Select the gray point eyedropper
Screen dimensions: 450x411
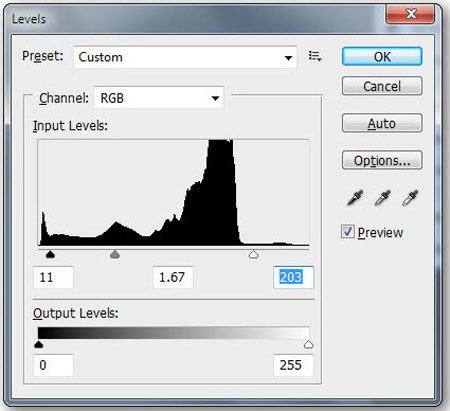coord(382,198)
